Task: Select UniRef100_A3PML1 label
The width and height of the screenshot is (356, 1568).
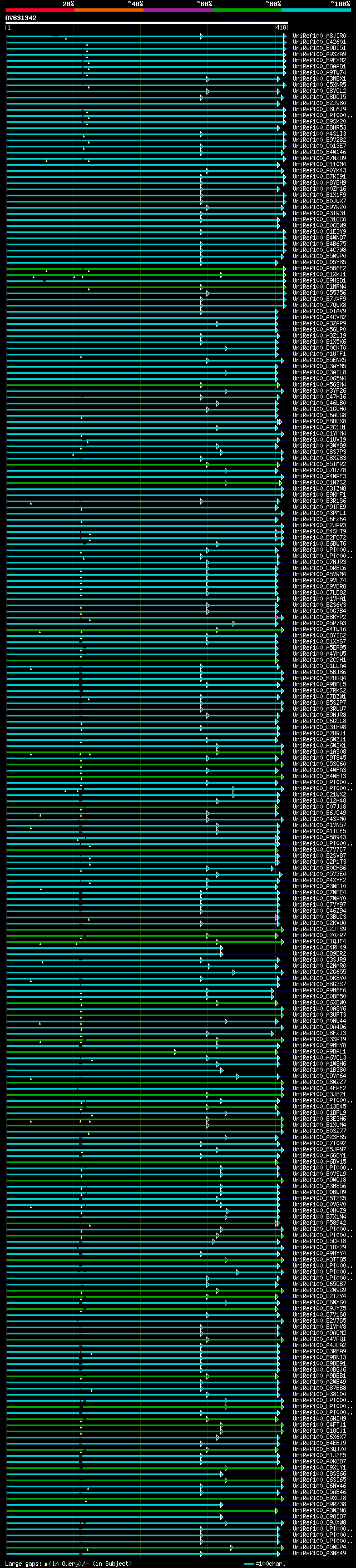Action: (319, 513)
